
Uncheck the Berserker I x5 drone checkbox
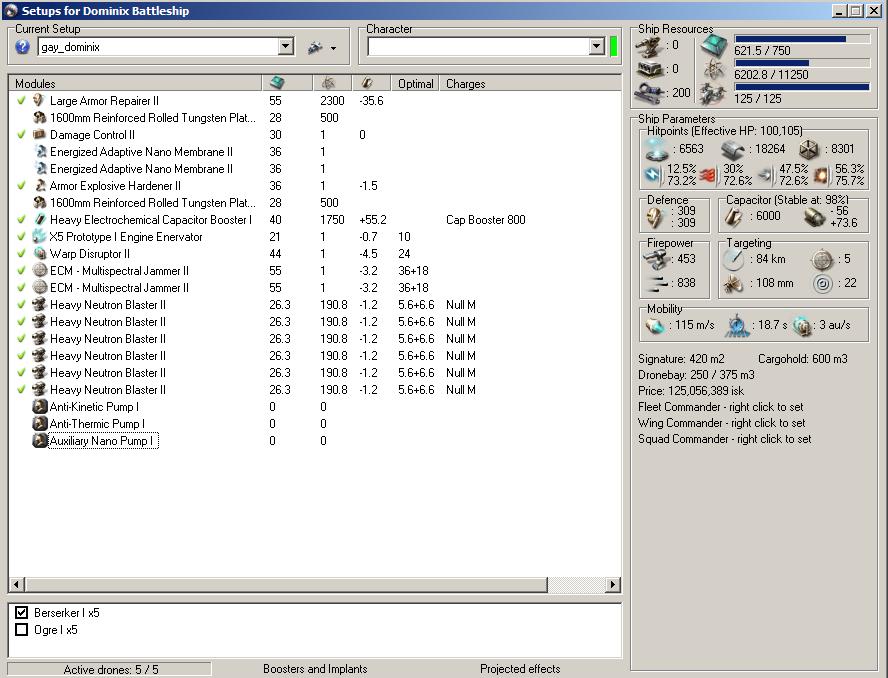22,613
